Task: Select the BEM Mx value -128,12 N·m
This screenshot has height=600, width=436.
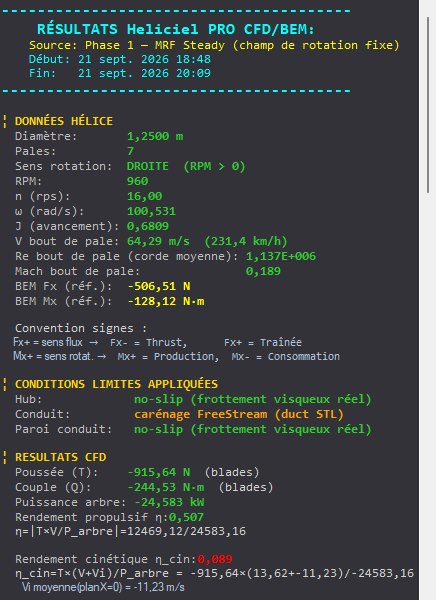Action: (166, 301)
